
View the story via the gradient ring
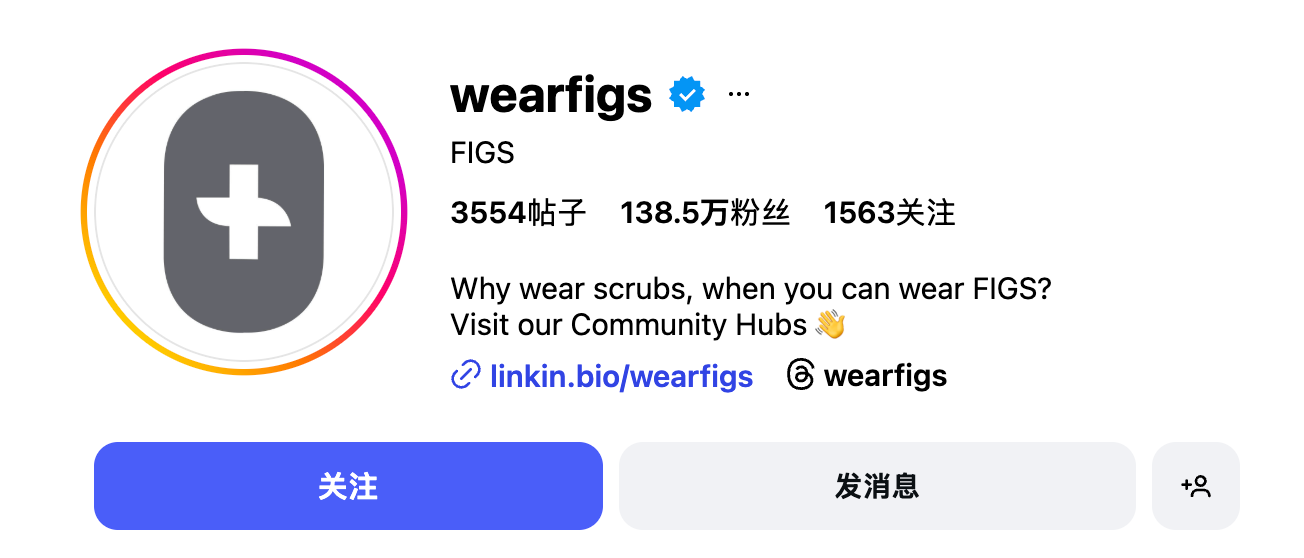coord(244,212)
